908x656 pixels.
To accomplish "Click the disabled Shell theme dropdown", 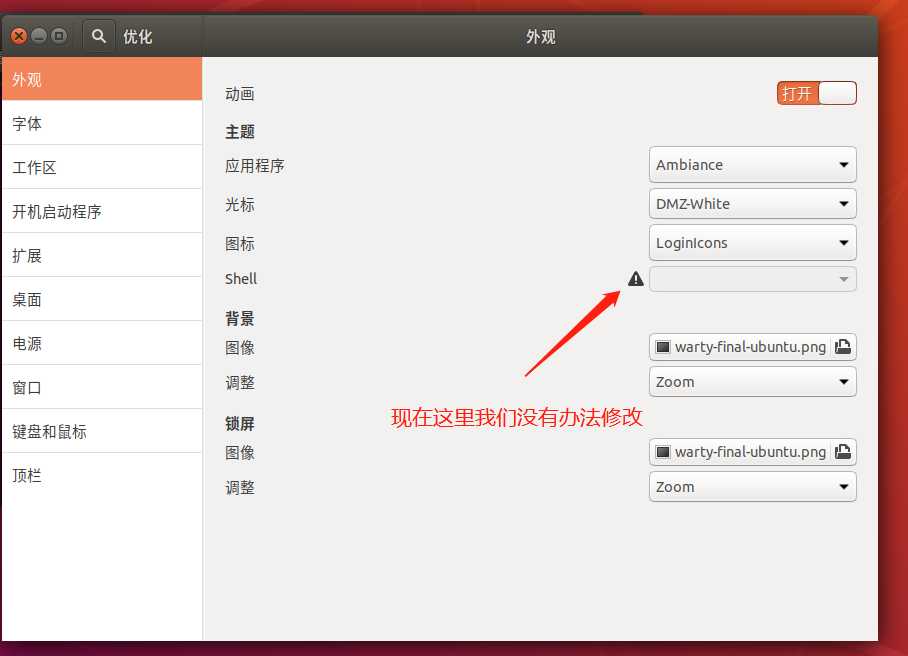I will tap(752, 279).
